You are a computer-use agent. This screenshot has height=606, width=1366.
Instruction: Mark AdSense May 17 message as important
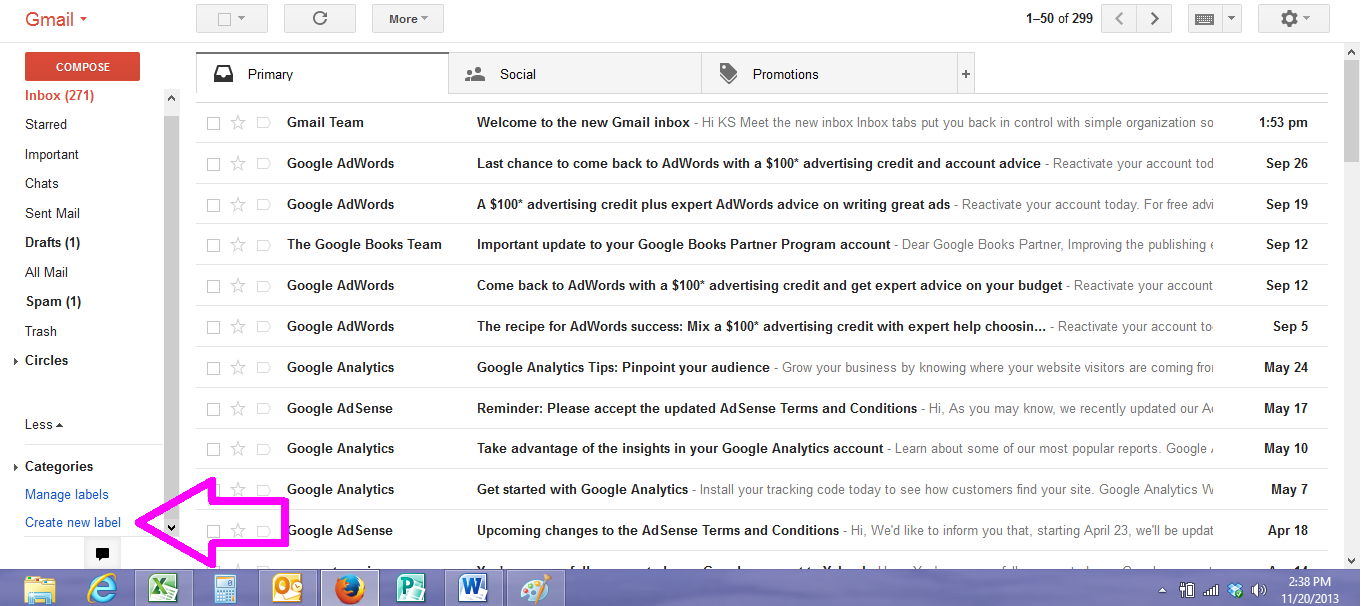[264, 409]
